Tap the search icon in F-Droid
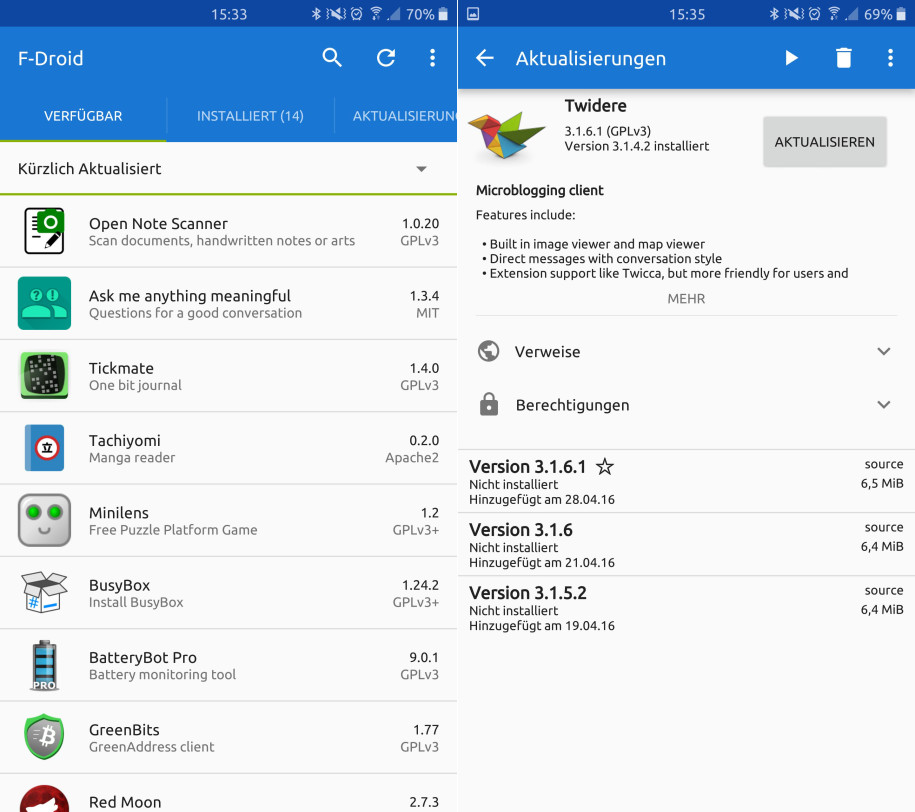This screenshot has width=915, height=812. click(332, 58)
